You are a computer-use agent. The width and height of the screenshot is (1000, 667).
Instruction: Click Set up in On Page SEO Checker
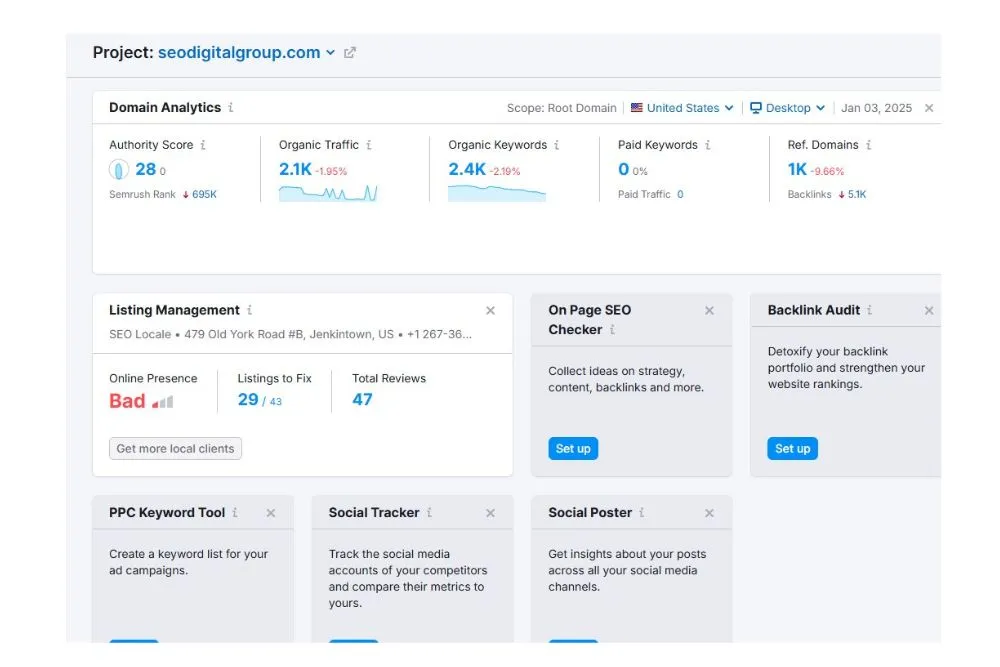pos(573,449)
